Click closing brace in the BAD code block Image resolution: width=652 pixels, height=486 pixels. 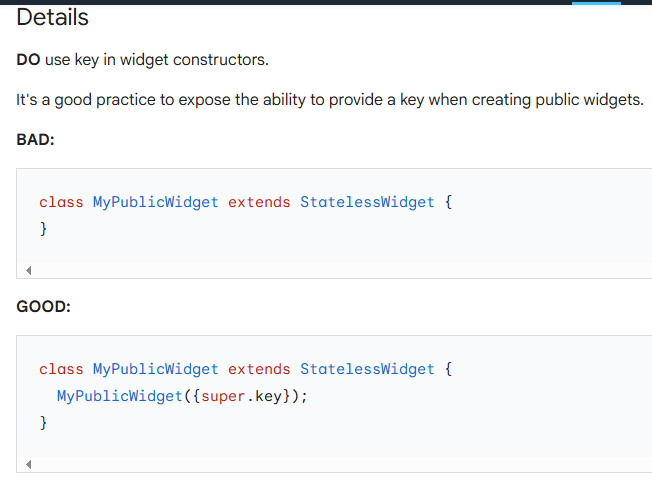(43, 229)
